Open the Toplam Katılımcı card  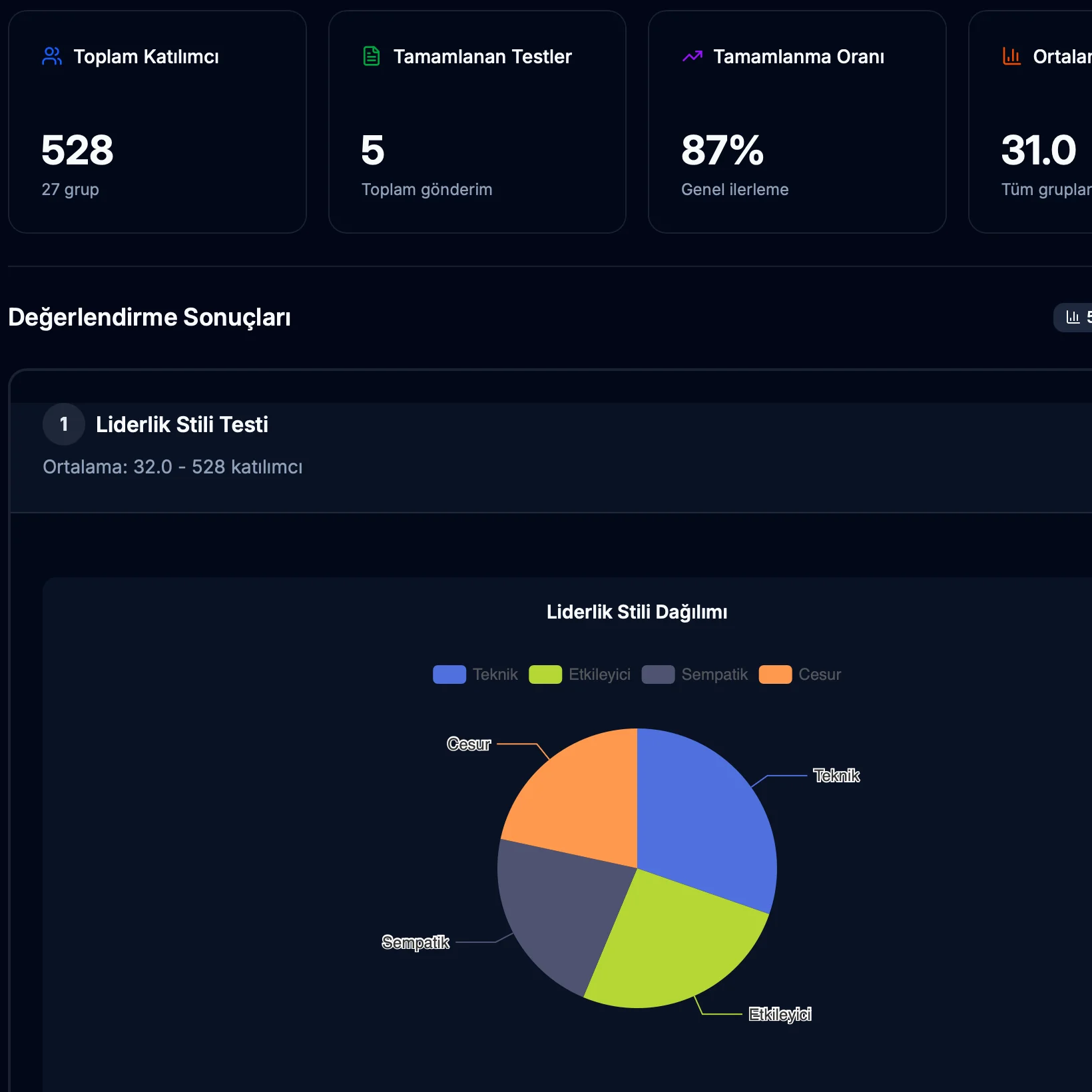pyautogui.click(x=157, y=122)
